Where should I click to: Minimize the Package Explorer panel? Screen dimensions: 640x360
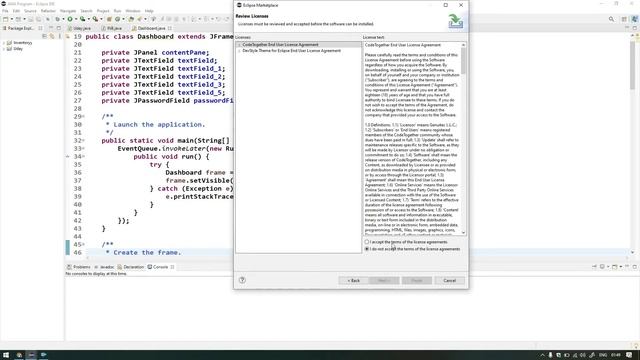tap(51, 28)
